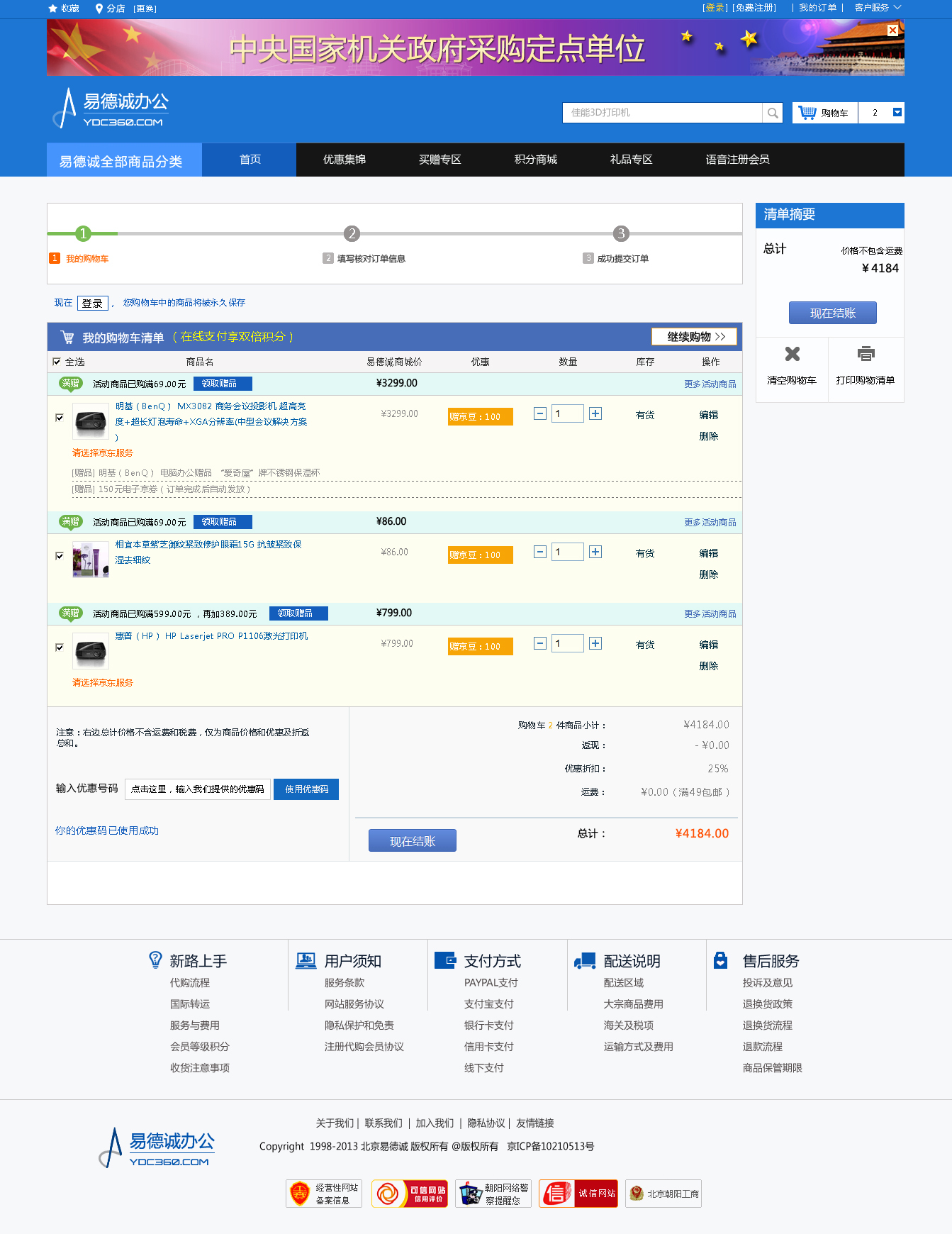Viewport: 952px width, 1234px height.
Task: Click the 易德诚办公 header logo
Action: (111, 109)
